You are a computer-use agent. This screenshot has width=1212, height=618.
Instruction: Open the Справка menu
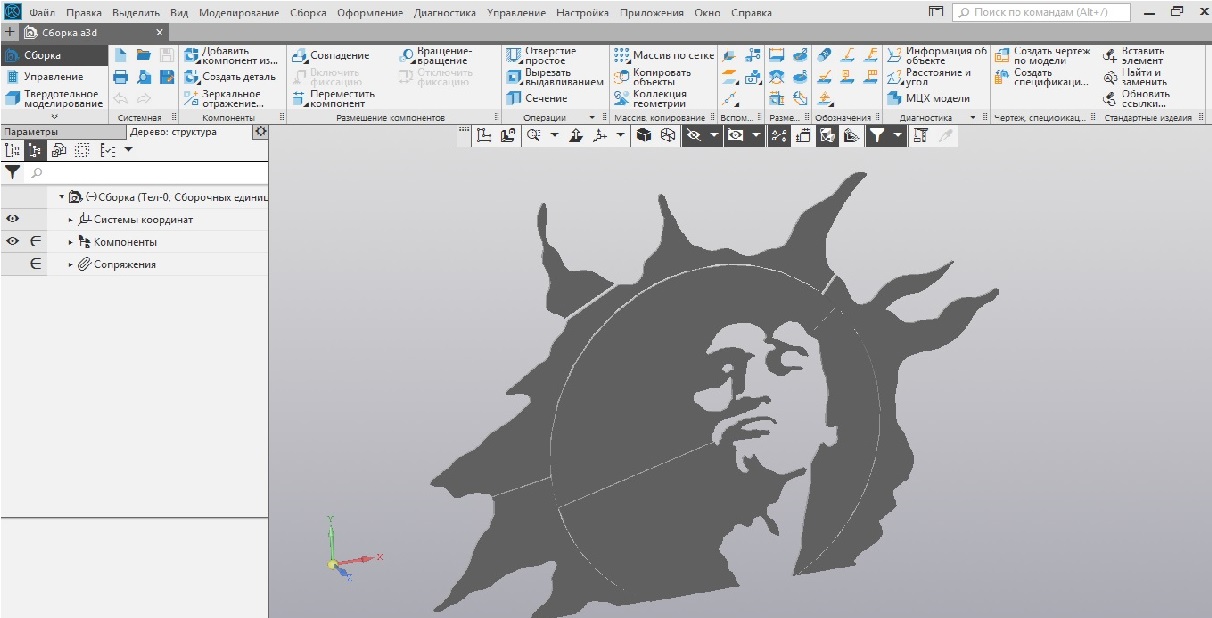751,13
